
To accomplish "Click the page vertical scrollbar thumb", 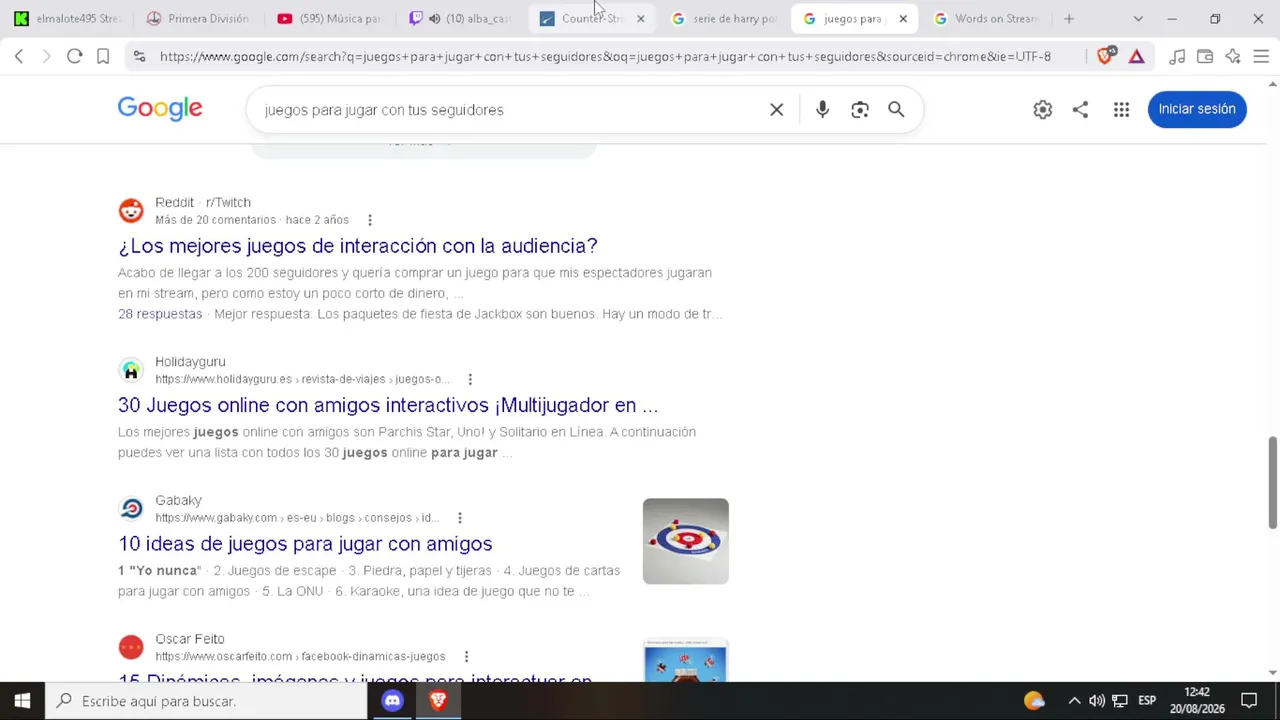I will tap(1273, 482).
